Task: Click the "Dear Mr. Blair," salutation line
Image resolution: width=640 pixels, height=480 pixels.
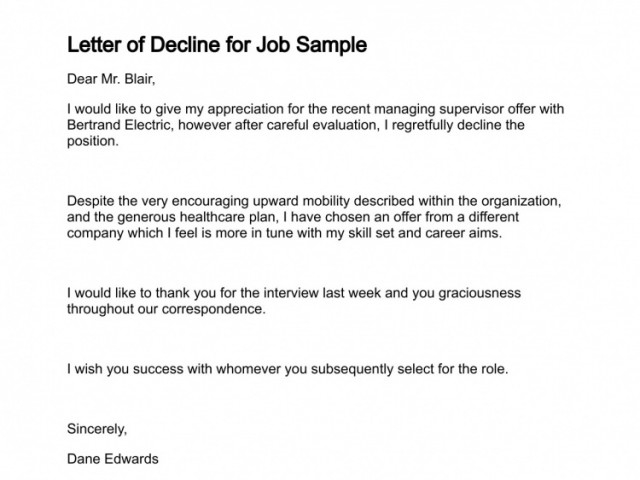Action: pos(111,79)
